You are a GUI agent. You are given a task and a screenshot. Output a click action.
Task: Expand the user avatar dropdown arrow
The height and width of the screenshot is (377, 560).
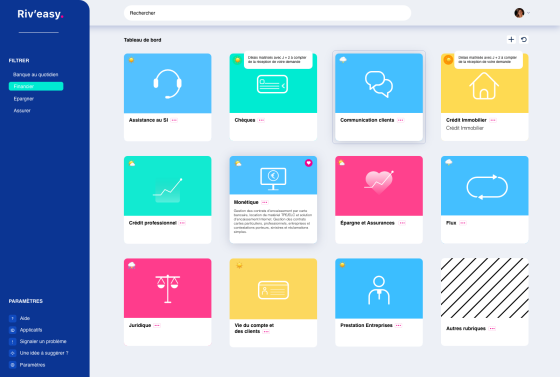click(x=529, y=13)
